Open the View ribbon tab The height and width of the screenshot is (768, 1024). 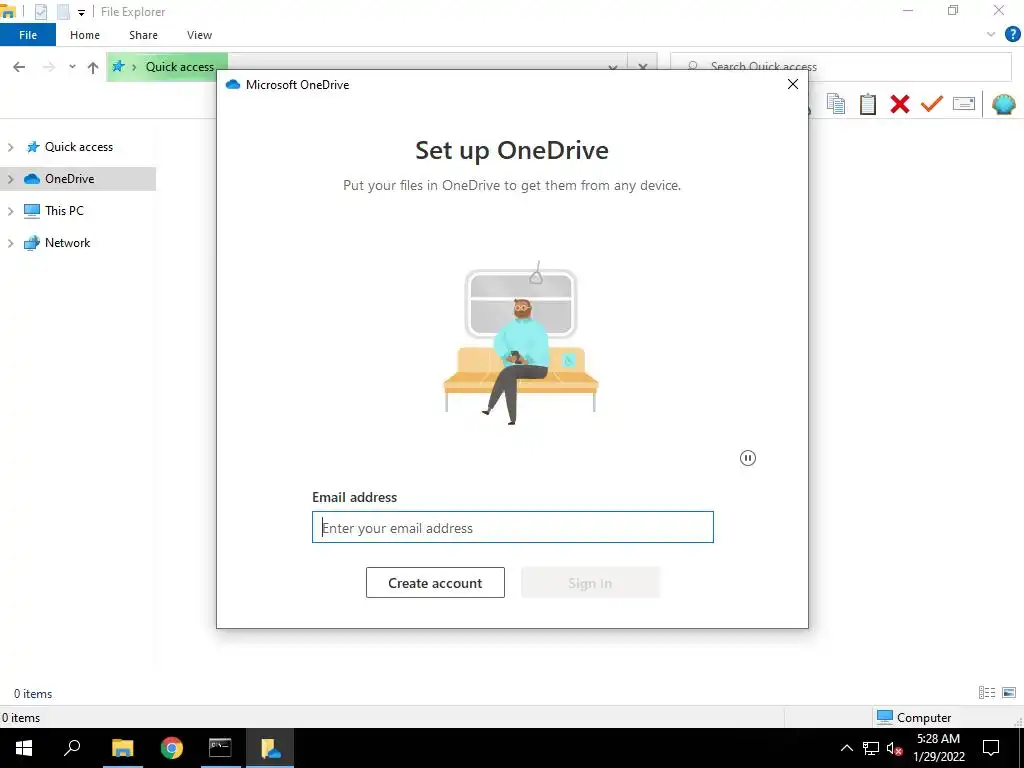click(x=199, y=35)
